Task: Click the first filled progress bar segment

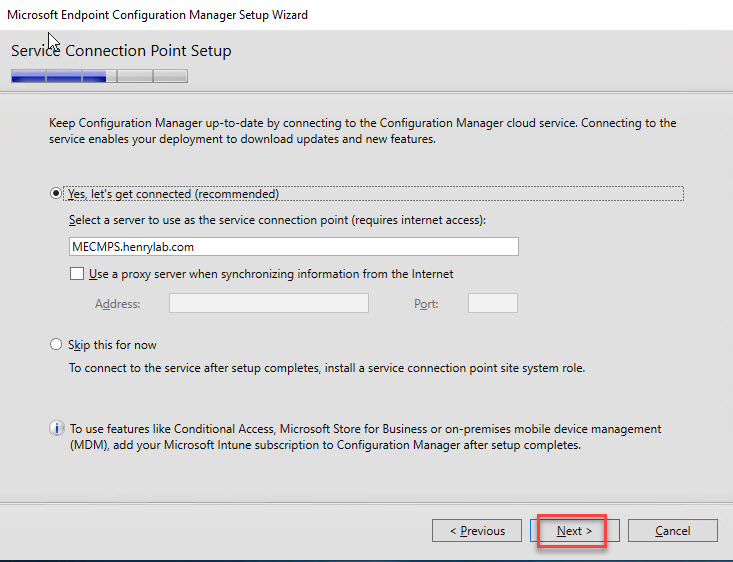Action: coord(28,76)
